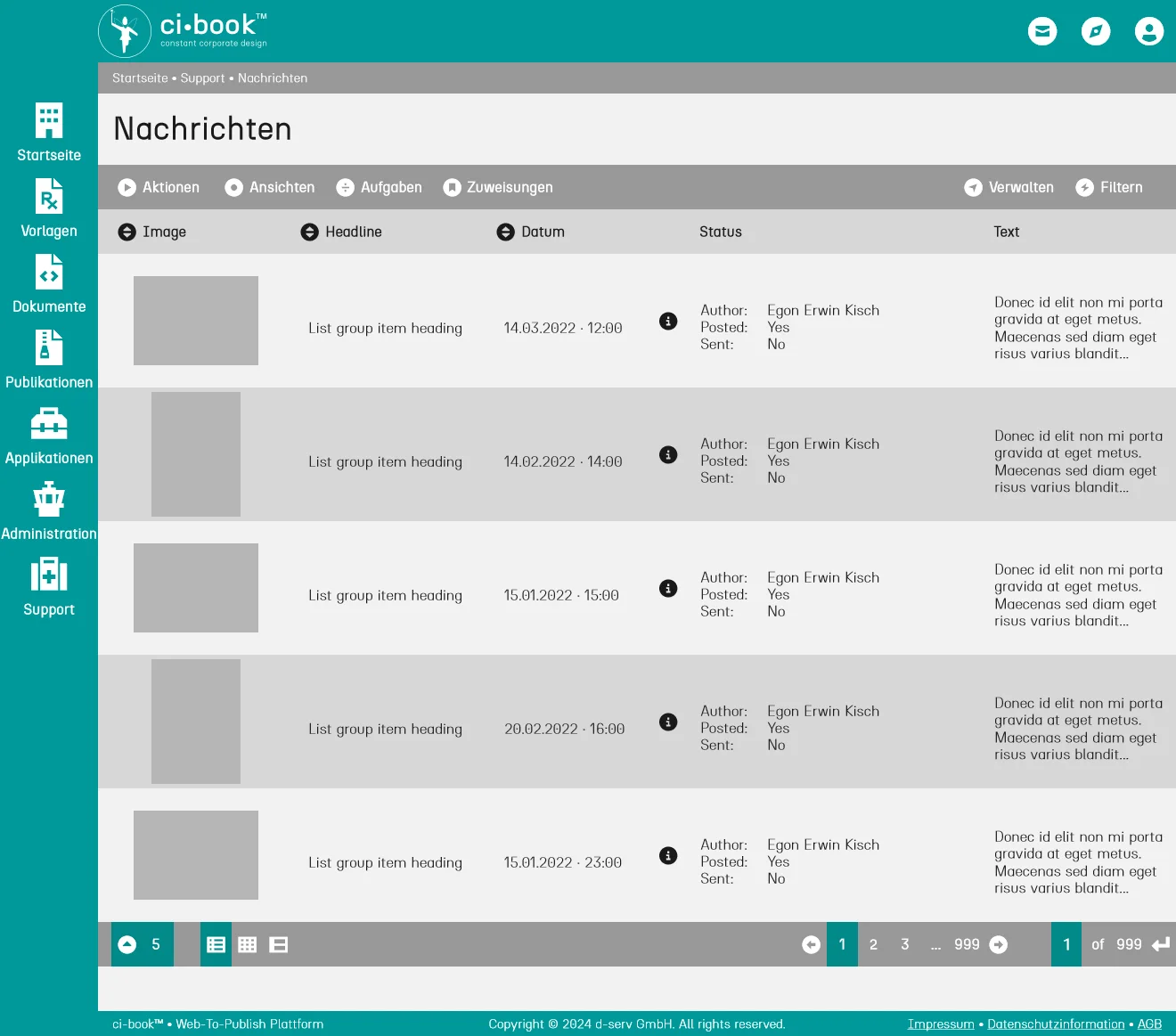Select page 1 in pagination

pos(842,944)
